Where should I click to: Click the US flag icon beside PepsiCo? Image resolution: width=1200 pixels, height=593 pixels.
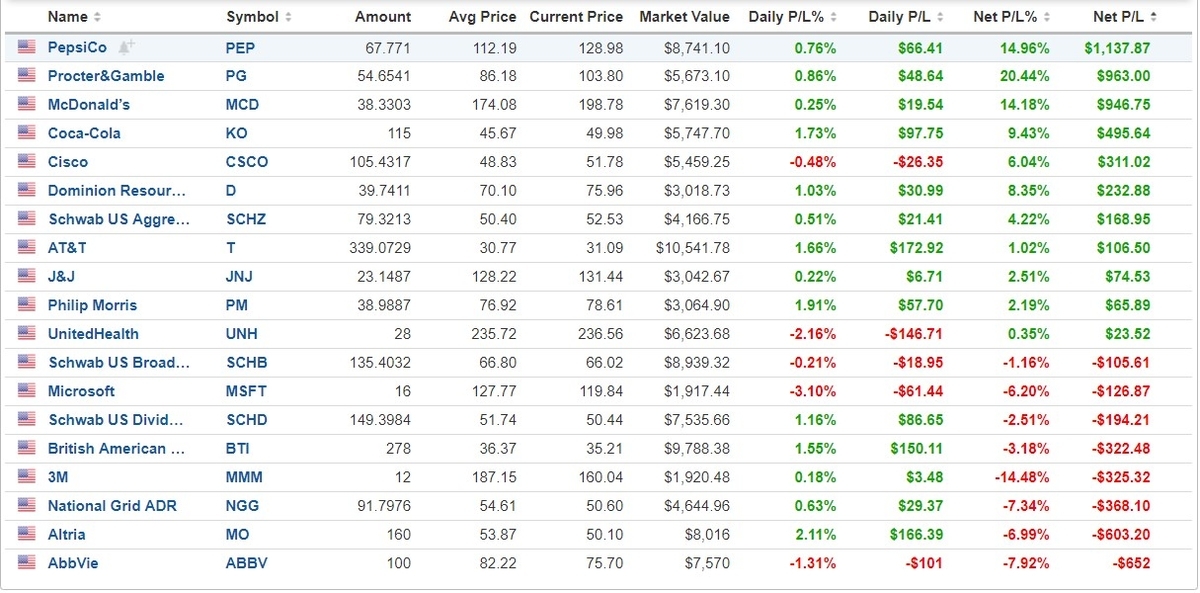tap(26, 47)
